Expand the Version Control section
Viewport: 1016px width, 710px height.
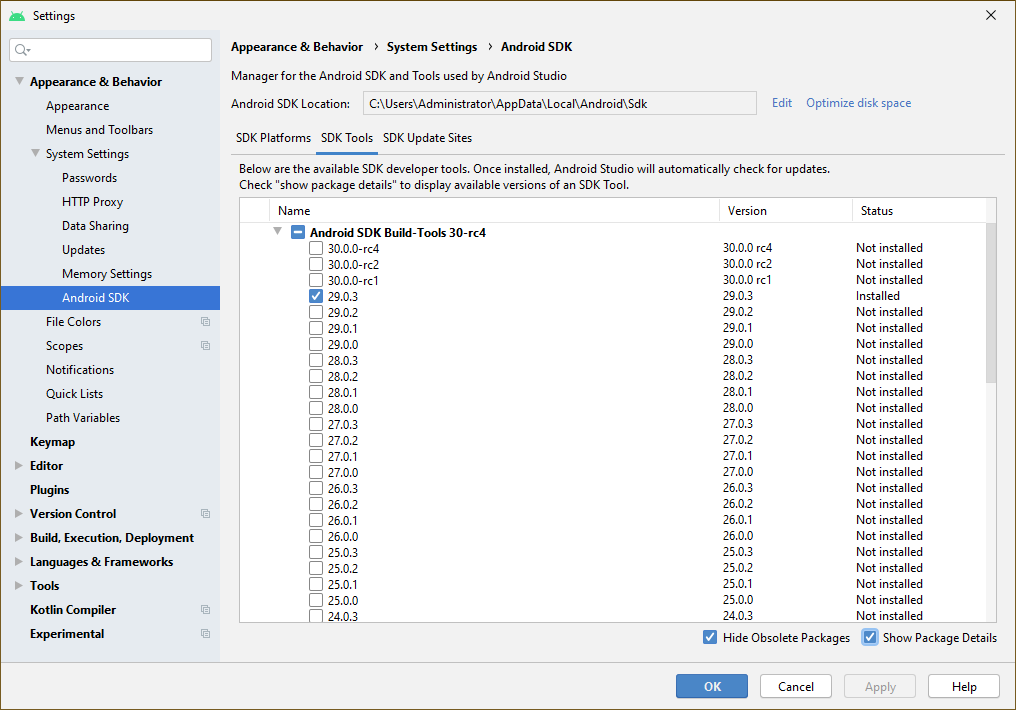(19, 513)
